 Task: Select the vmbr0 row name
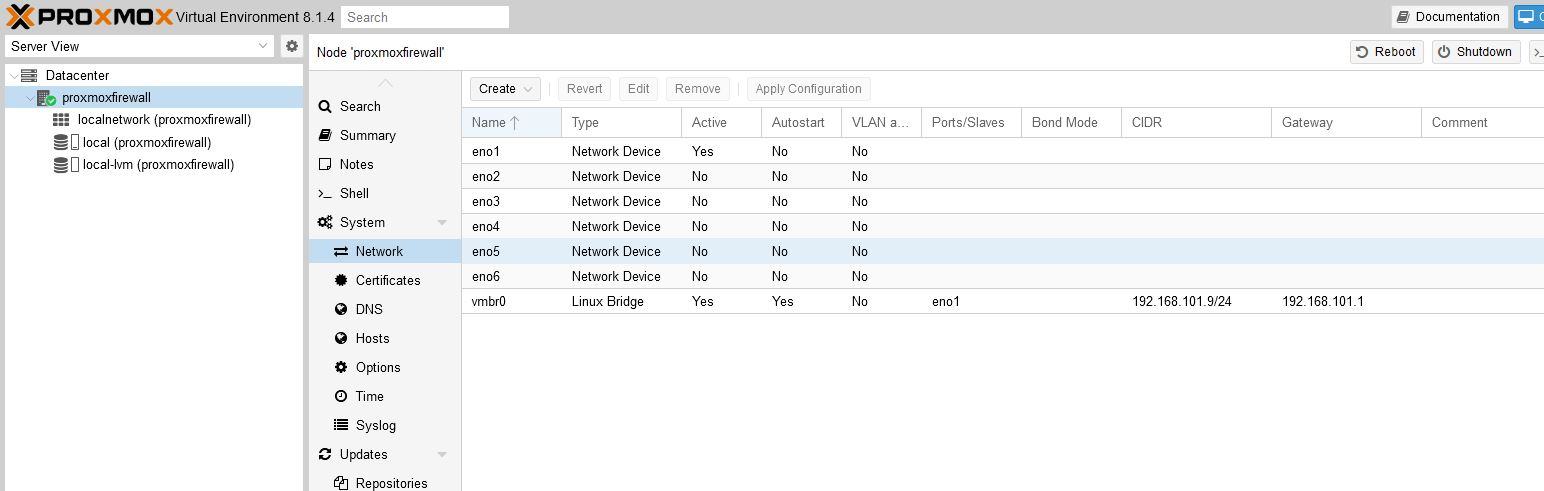[x=489, y=302]
